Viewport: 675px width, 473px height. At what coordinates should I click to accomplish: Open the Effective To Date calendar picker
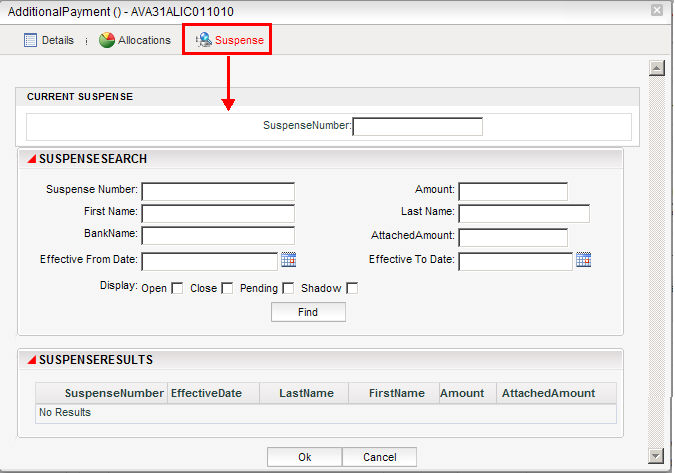coord(583,260)
